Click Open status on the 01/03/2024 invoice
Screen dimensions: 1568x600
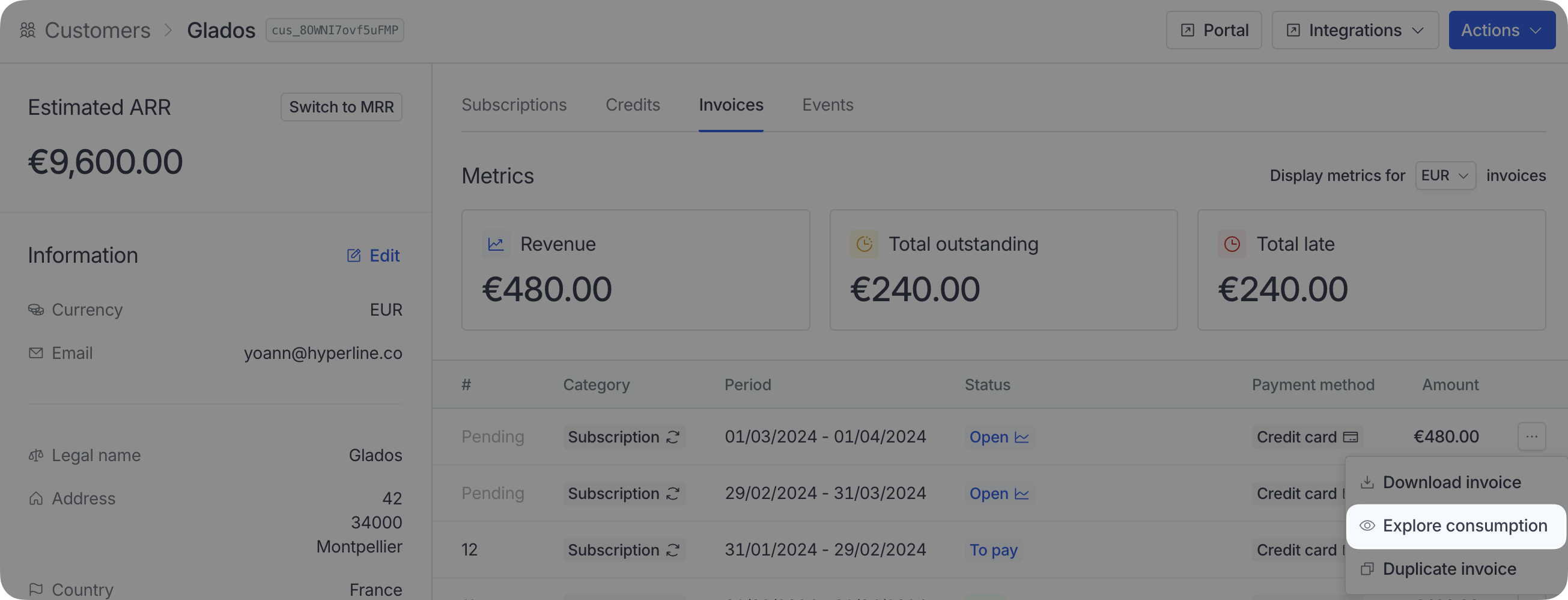point(999,436)
